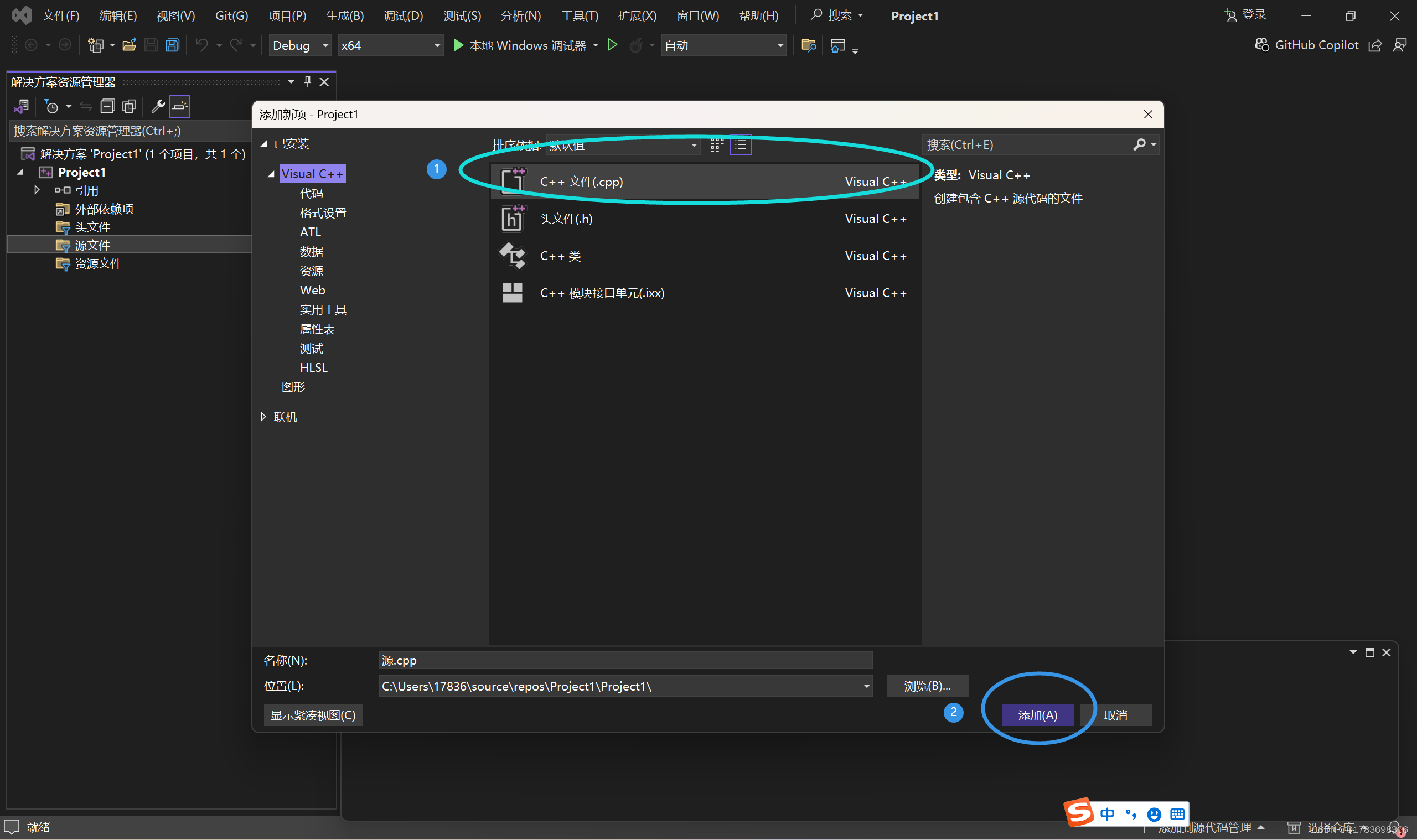Click the Sogou input method S logo

point(1078,813)
